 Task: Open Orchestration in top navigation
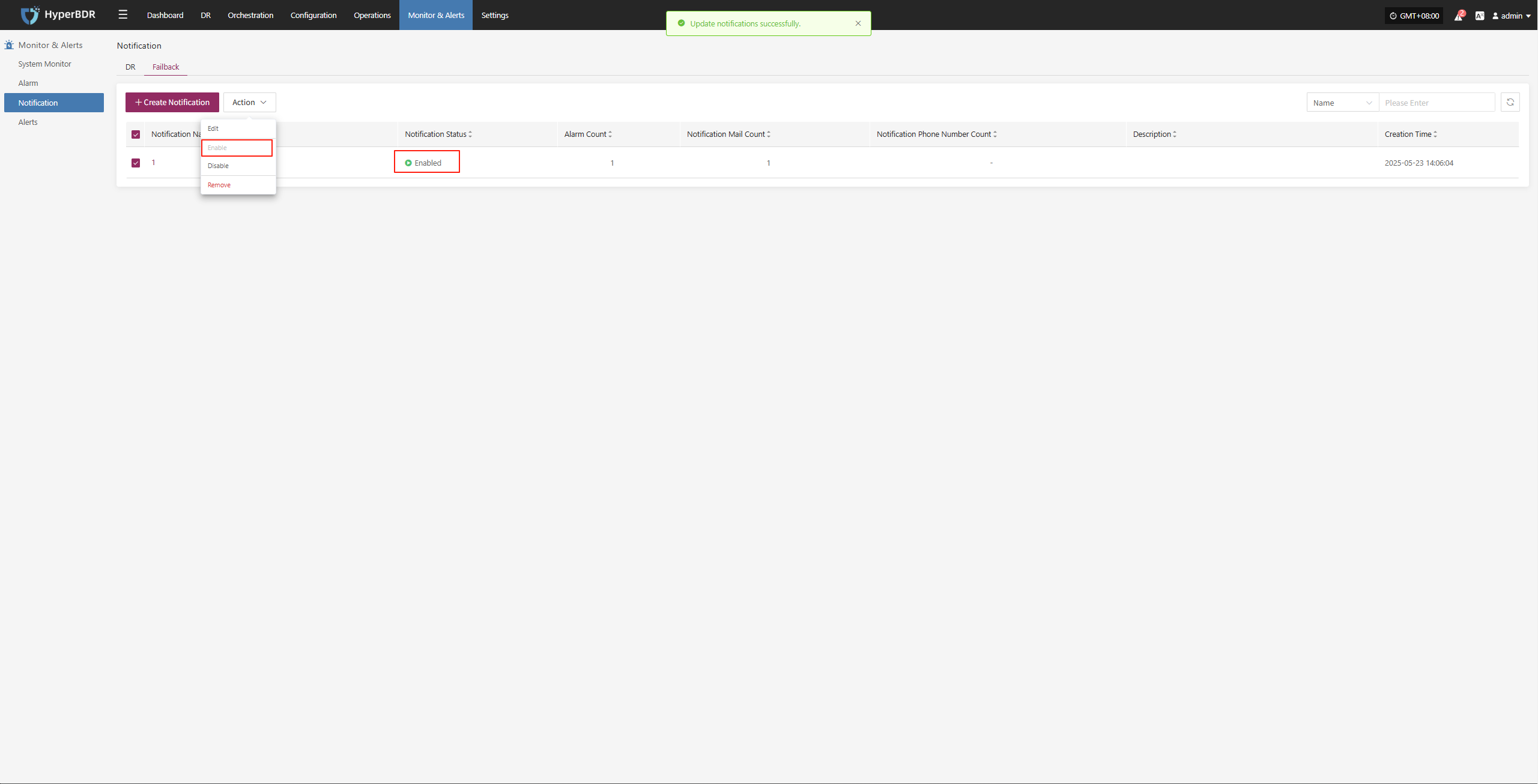point(250,15)
